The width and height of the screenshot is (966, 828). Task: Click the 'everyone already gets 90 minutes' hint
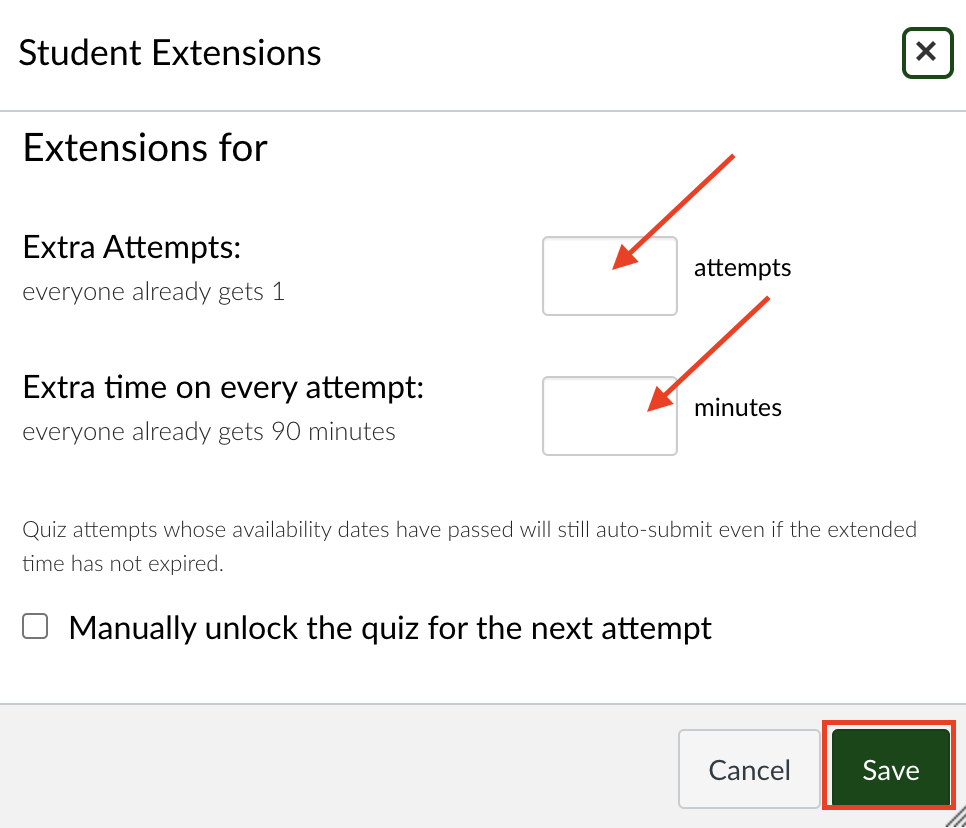coord(209,432)
